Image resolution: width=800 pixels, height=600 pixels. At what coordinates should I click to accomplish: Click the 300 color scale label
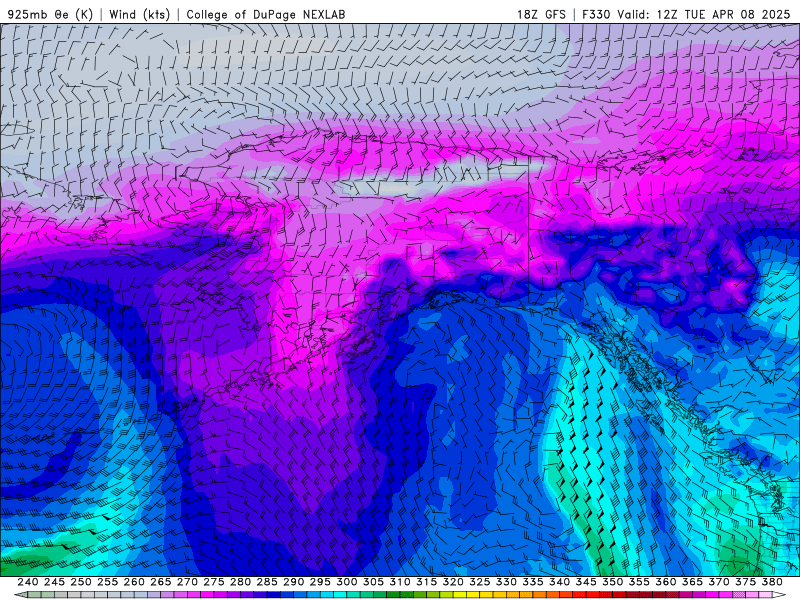click(x=347, y=582)
